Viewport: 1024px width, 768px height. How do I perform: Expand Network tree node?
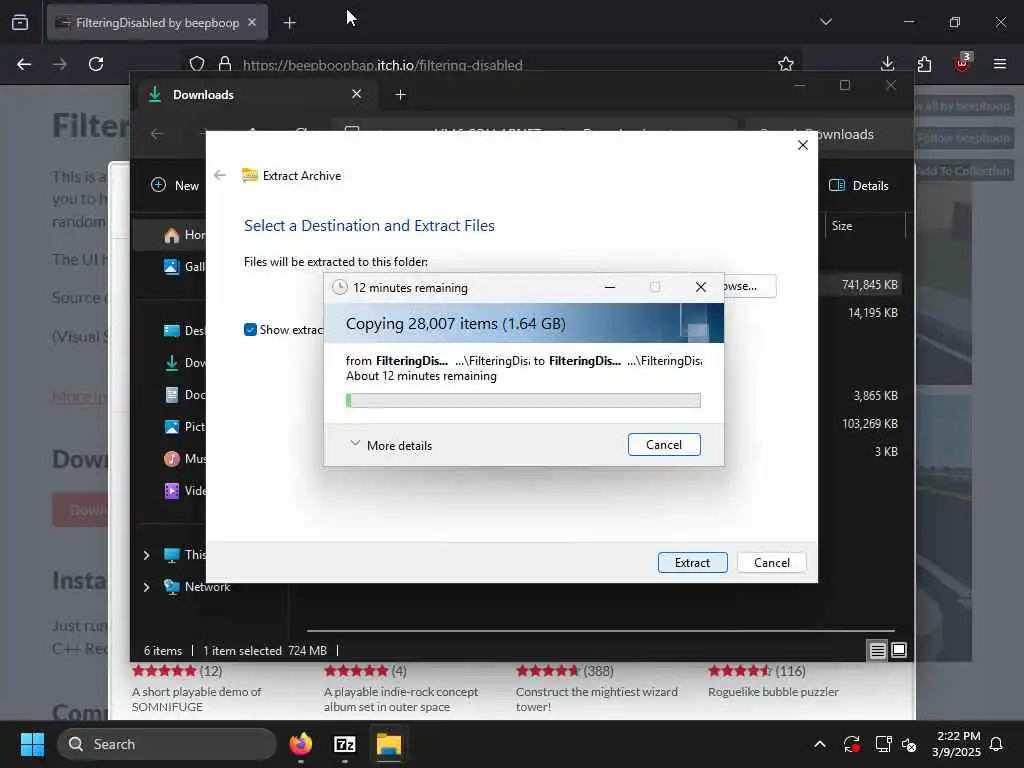[x=146, y=587]
